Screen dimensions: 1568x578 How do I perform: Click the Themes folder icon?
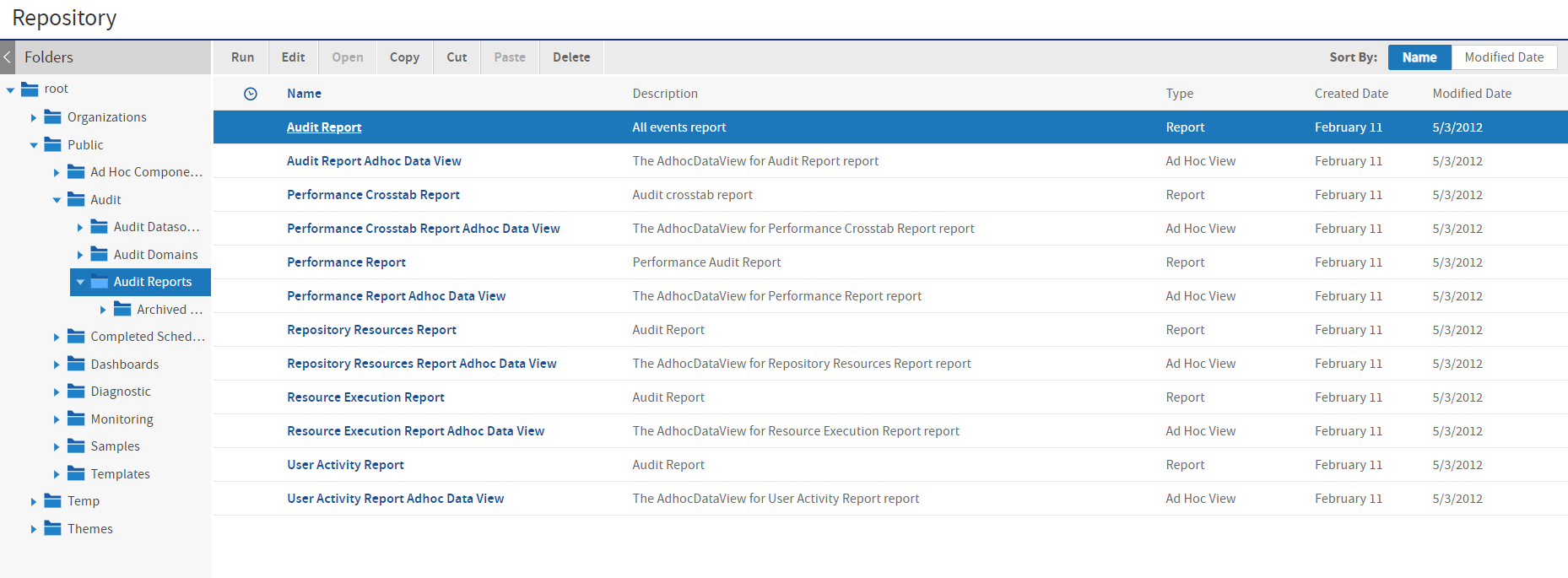coord(53,528)
